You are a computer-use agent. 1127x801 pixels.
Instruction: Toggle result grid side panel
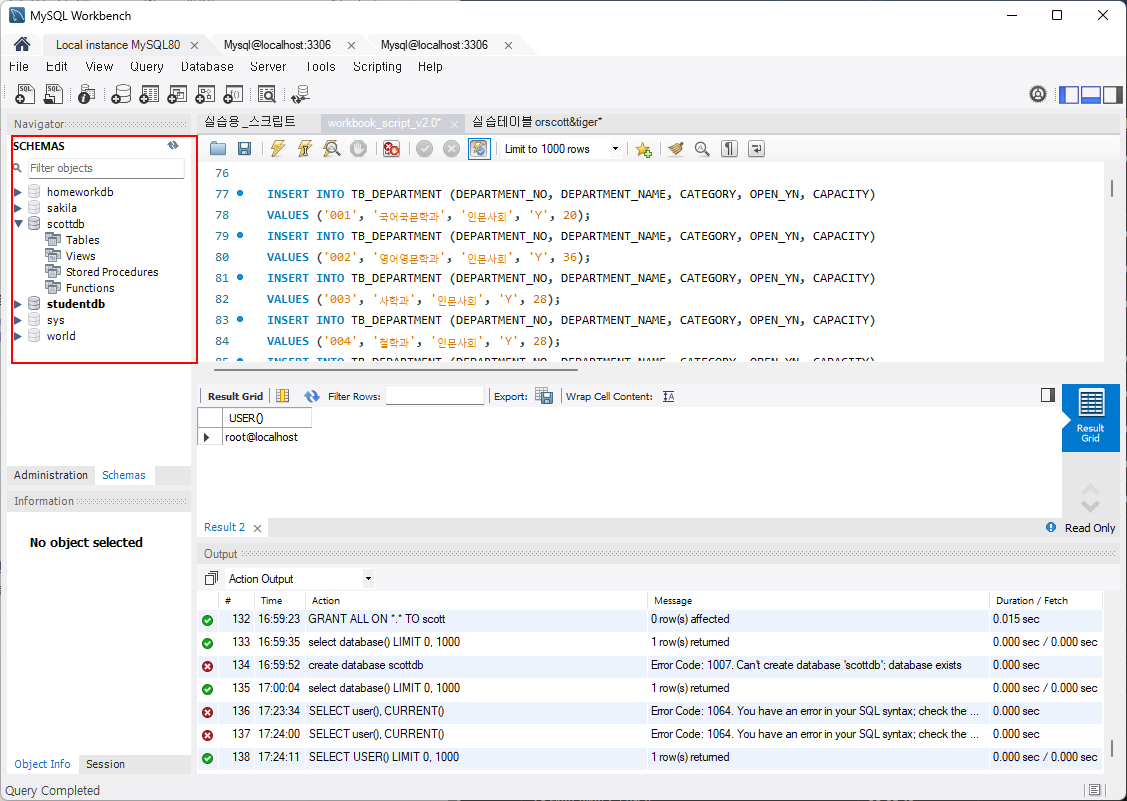point(1048,395)
